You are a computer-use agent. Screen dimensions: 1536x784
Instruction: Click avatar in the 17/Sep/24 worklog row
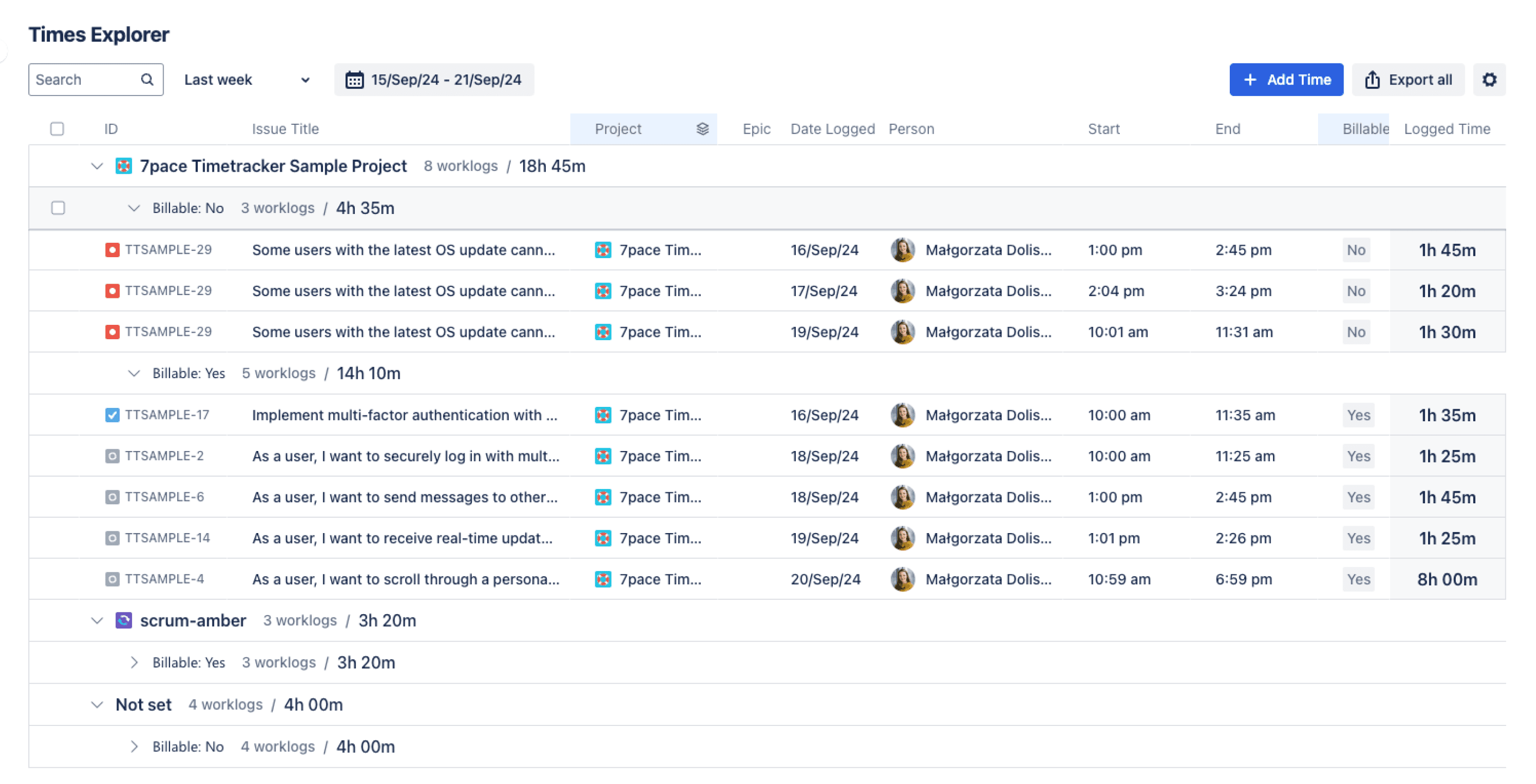[903, 291]
